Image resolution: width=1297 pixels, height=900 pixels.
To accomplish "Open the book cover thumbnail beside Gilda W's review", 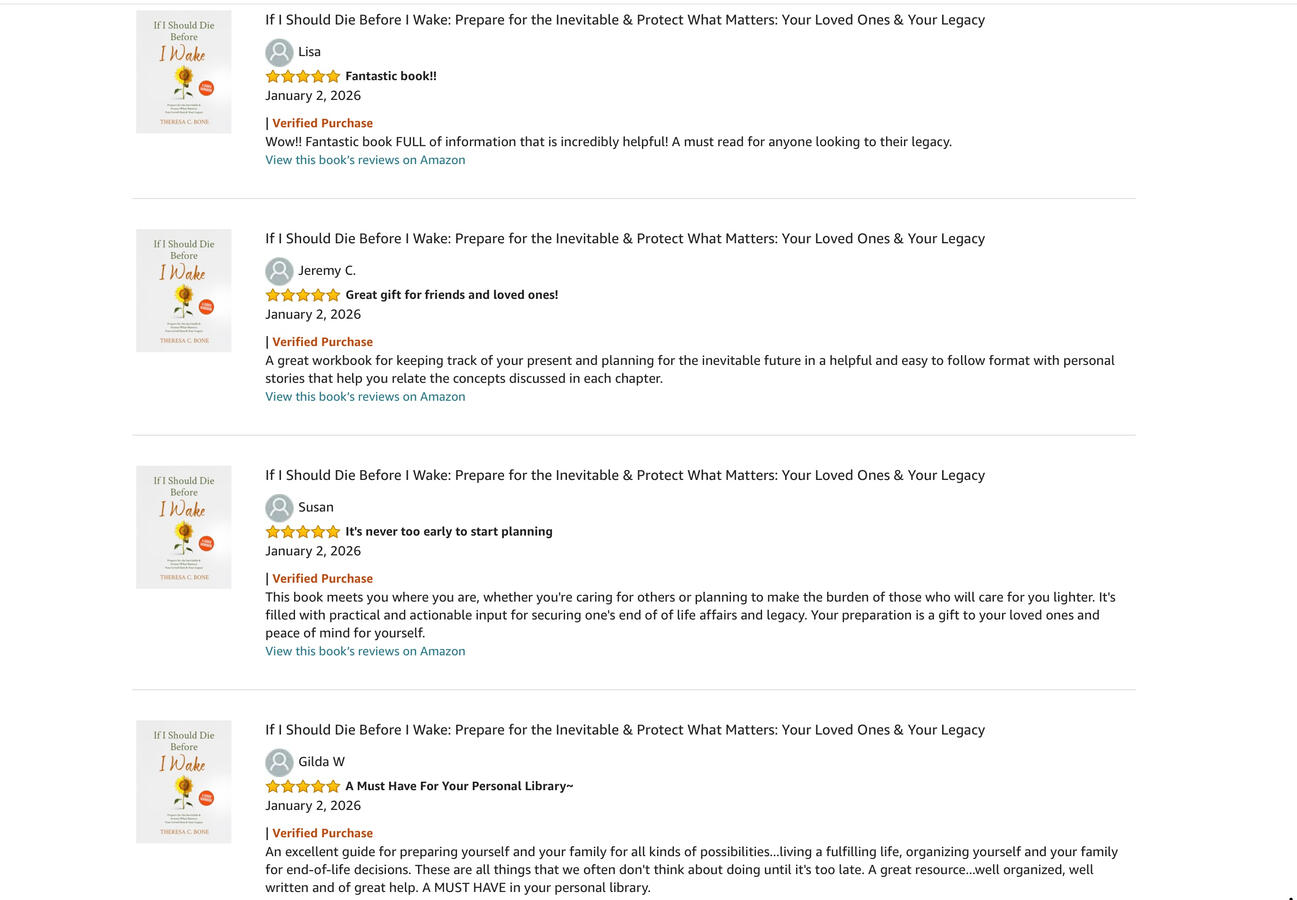I will coord(184,782).
